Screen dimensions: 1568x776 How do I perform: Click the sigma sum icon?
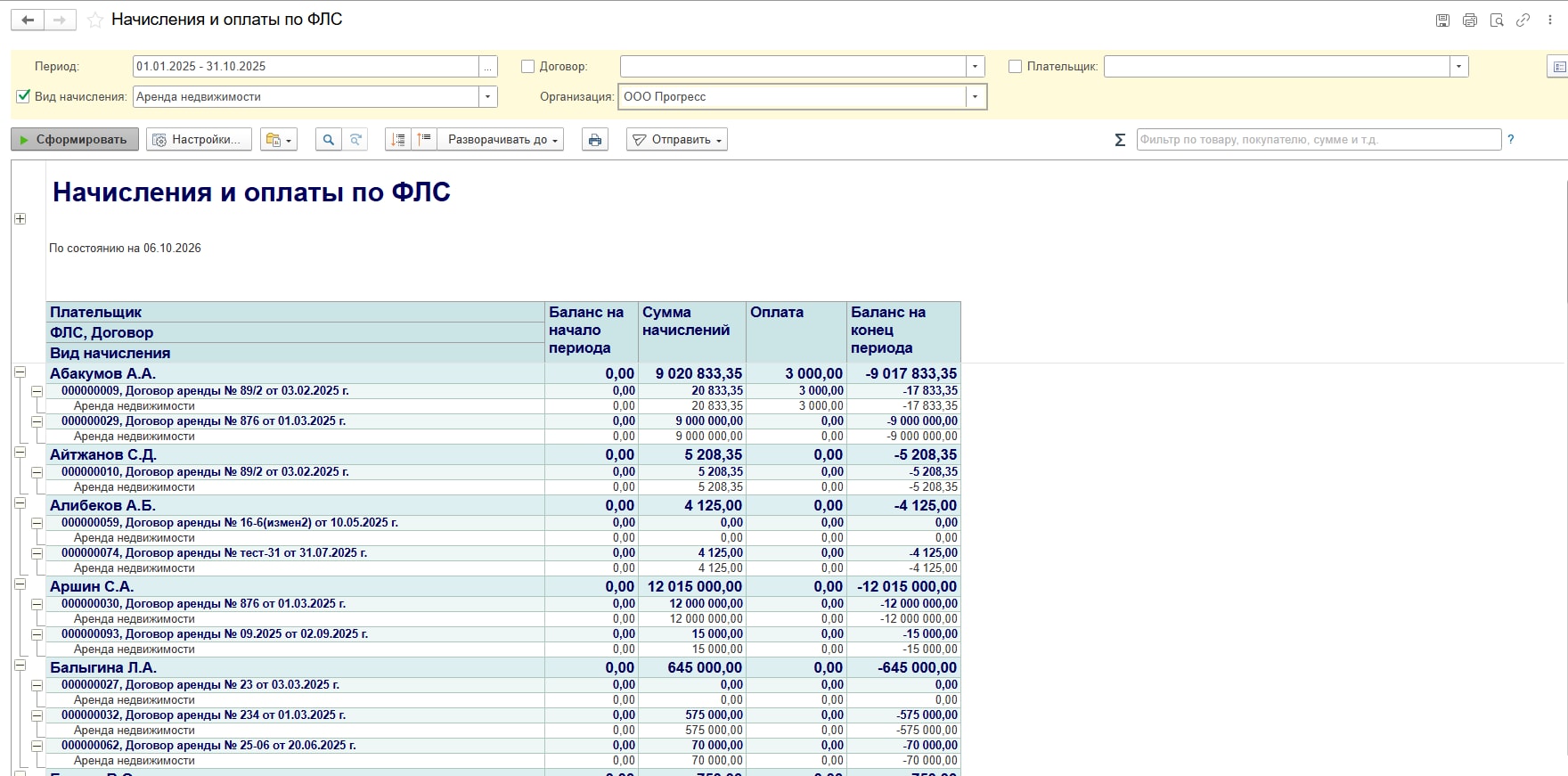(1120, 140)
